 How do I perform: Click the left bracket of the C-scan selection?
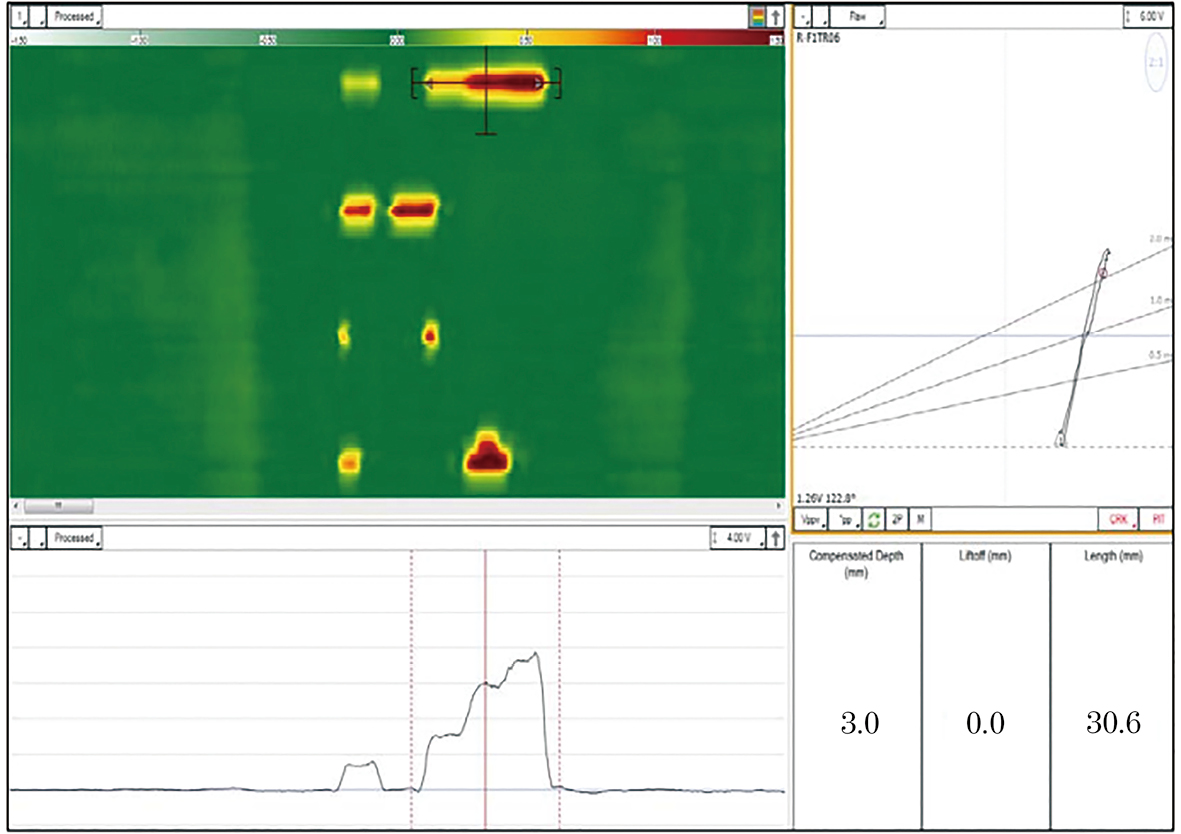[x=414, y=84]
